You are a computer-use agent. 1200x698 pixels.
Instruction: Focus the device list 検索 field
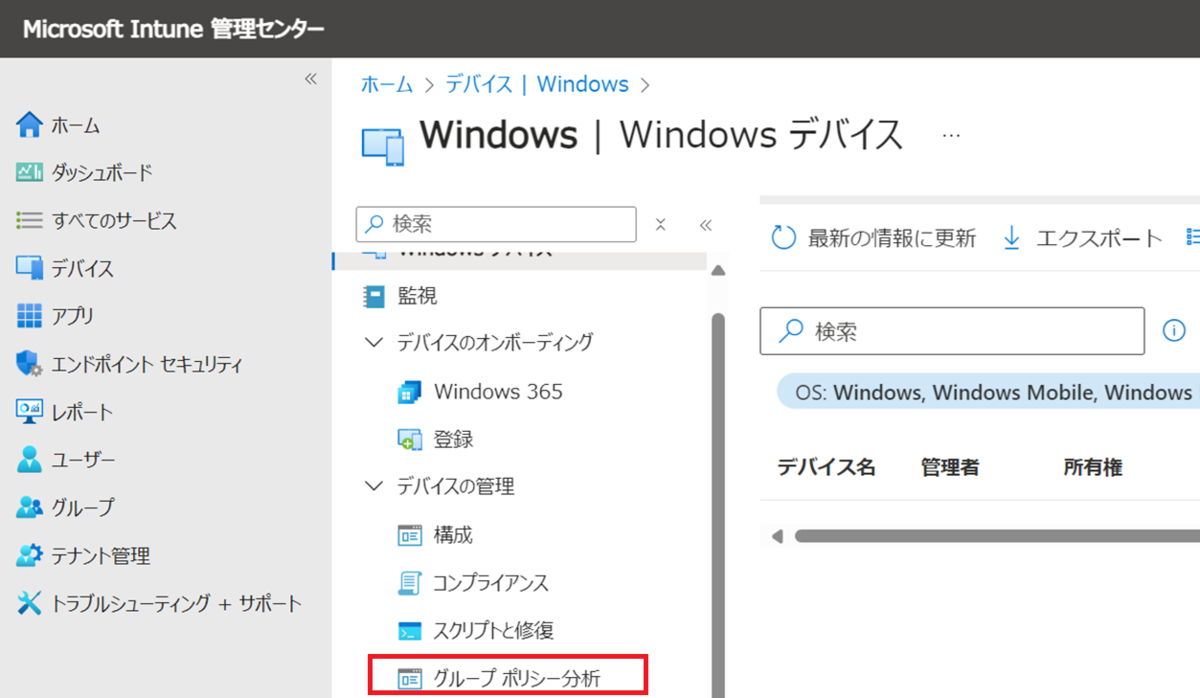point(952,331)
